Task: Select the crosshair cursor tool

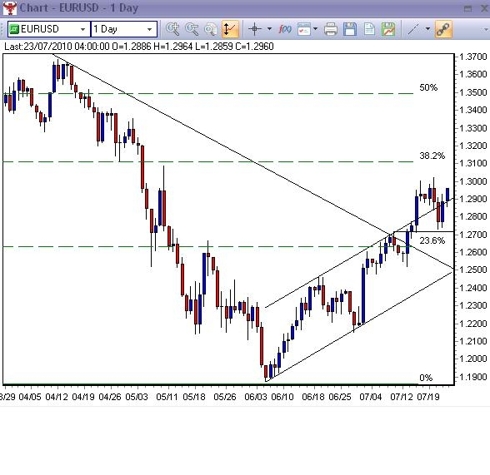Action: click(255, 29)
